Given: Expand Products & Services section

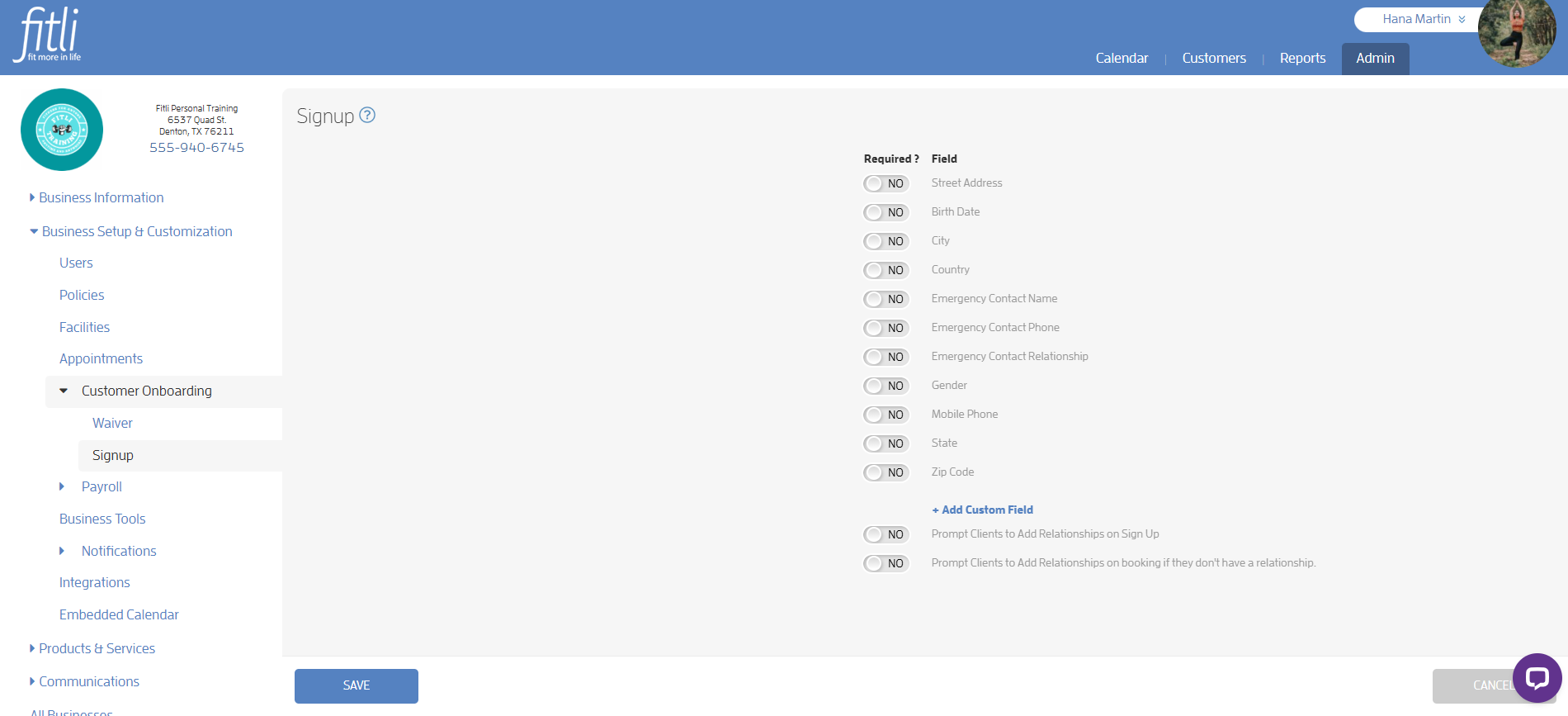Looking at the screenshot, I should 92,648.
